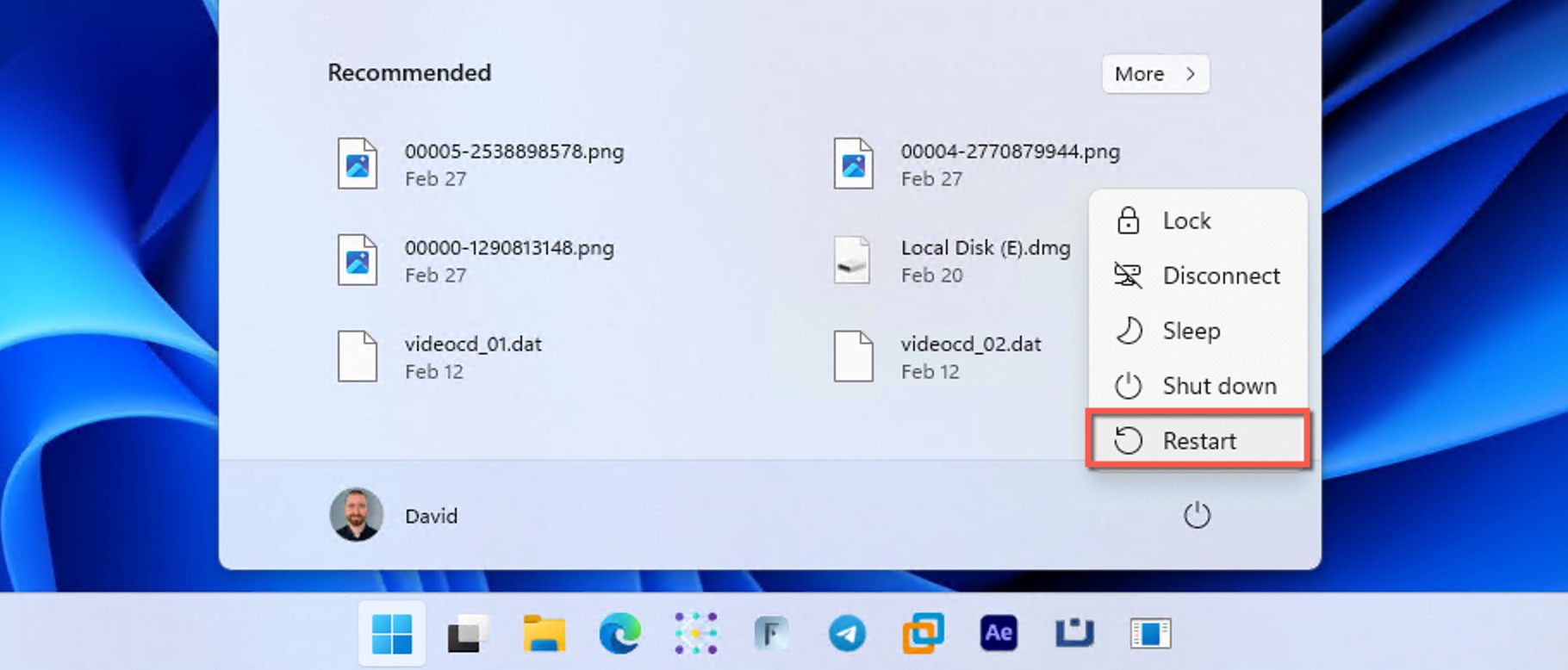
Task: Select Lock from the power menu
Action: point(1198,220)
